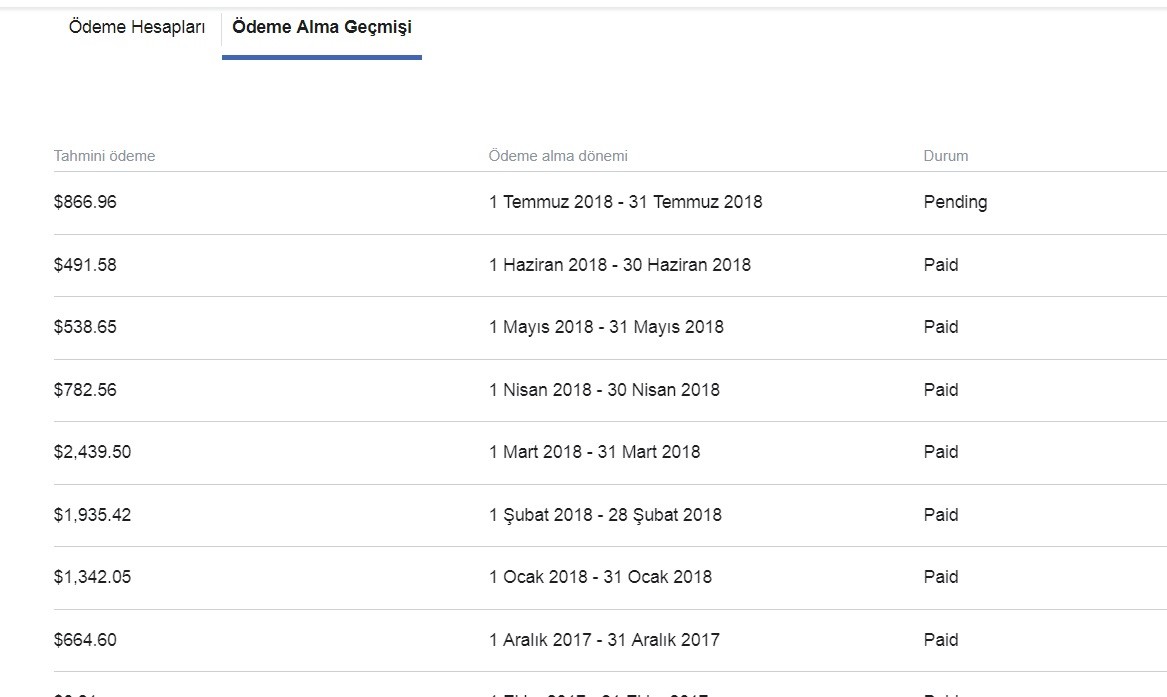The image size is (1167, 697).
Task: Select the 1 Nisan 2018 - 30 Nisan 2018 row
Action: click(x=610, y=390)
